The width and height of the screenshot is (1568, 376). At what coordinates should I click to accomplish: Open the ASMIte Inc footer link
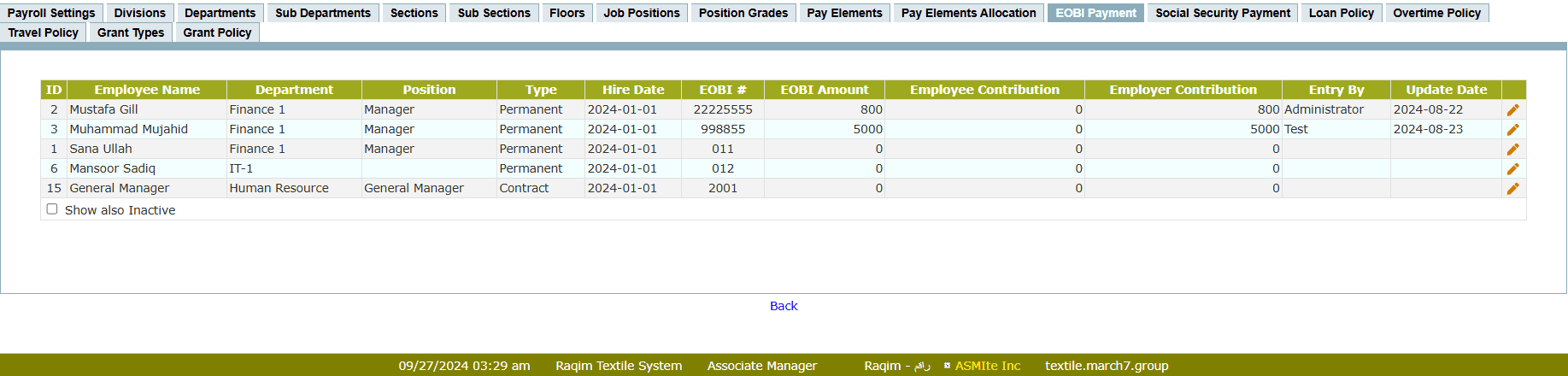(x=988, y=366)
